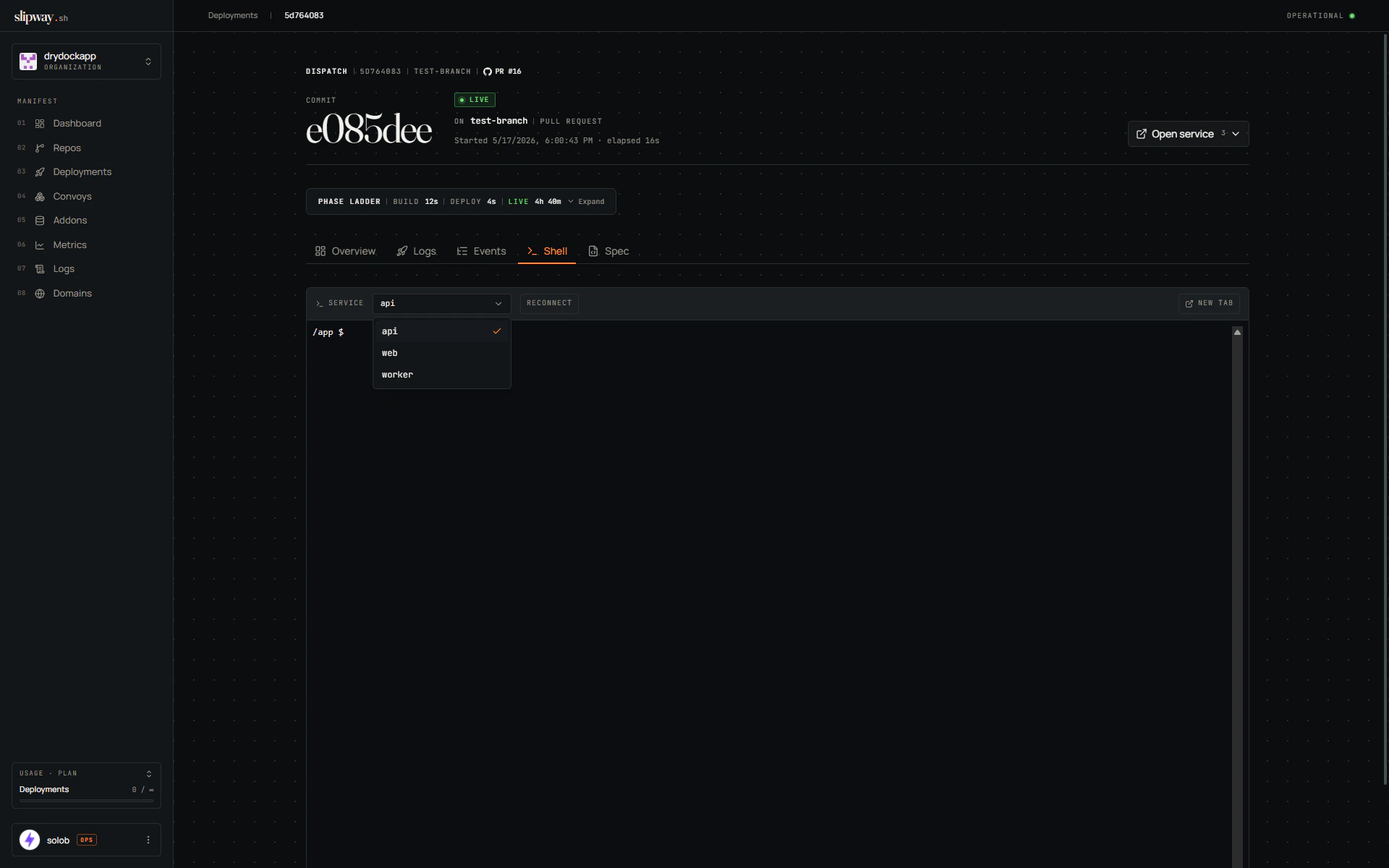Click the 5d764083 breadcrumb
Image resolution: width=1389 pixels, height=868 pixels.
pyautogui.click(x=304, y=15)
